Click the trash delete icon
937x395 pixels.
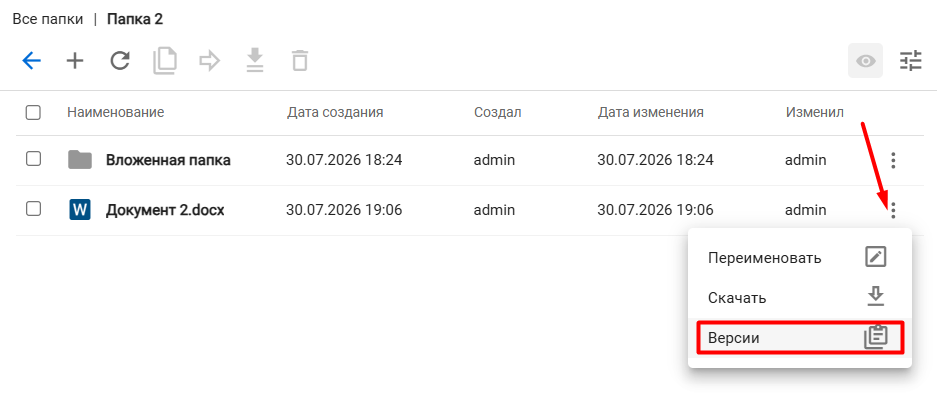[300, 61]
